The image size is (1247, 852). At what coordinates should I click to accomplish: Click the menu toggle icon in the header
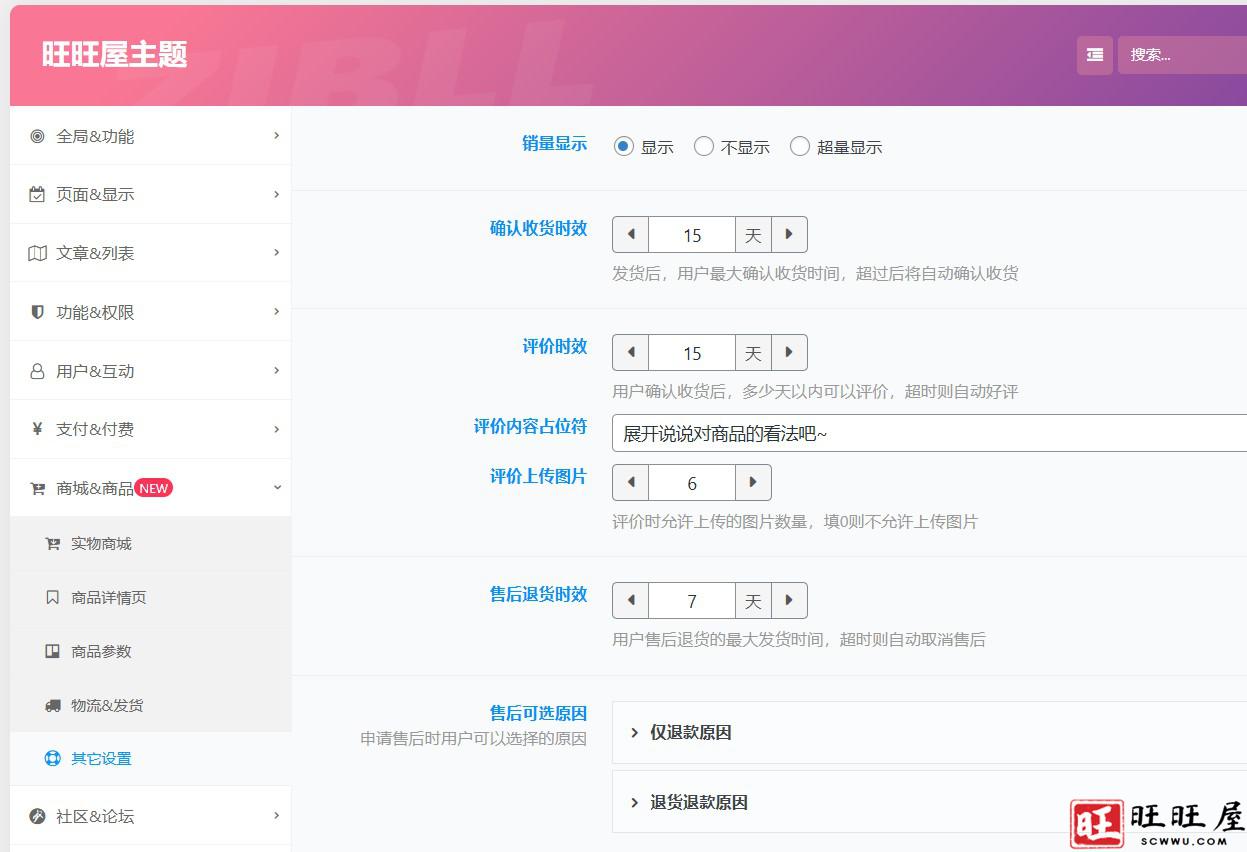1094,56
